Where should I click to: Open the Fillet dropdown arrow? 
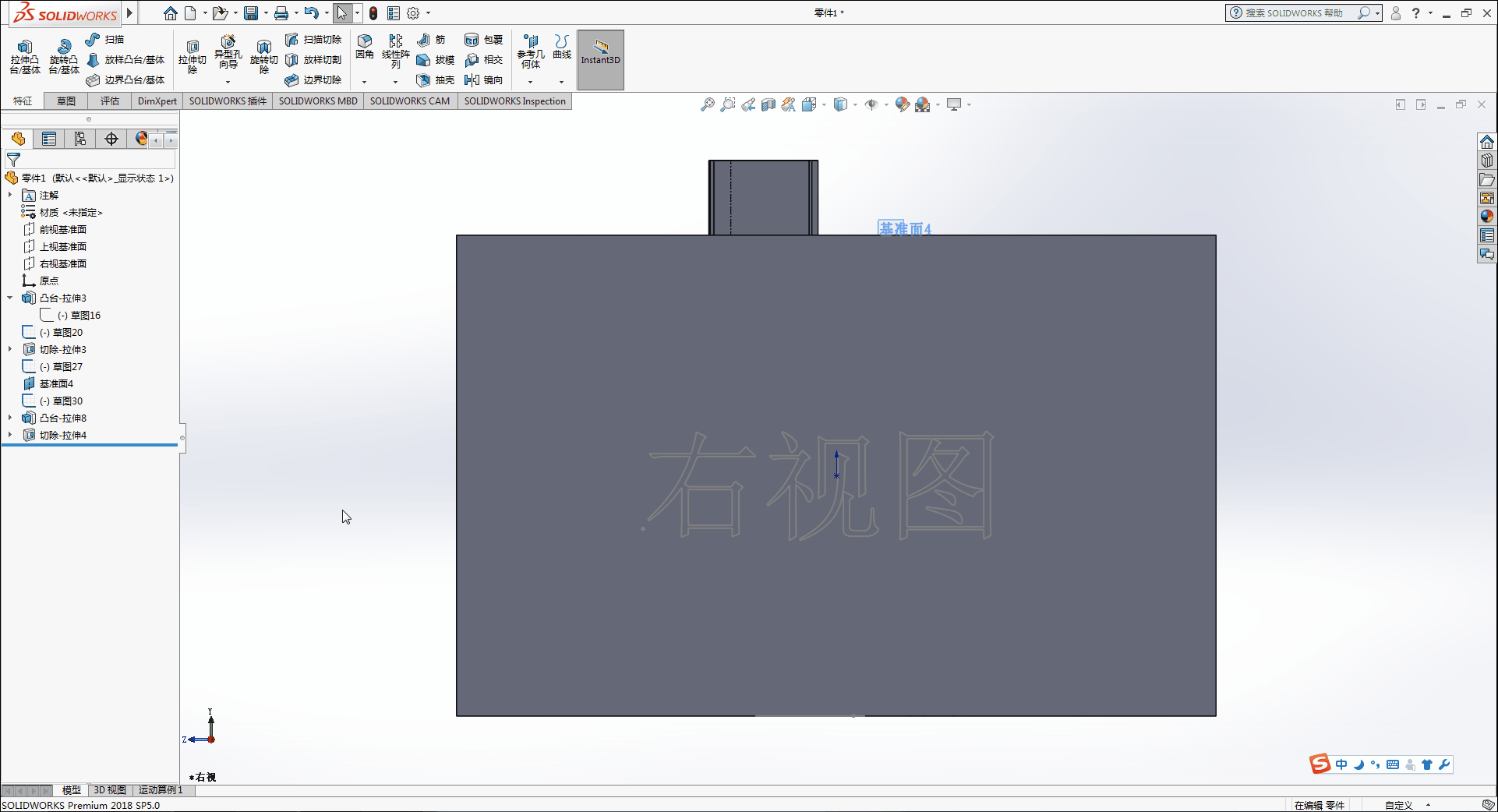tap(364, 82)
